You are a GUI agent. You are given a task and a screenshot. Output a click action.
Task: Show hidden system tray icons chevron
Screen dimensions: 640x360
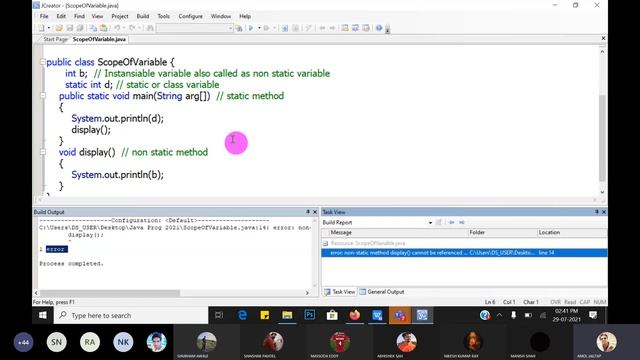pos(499,315)
